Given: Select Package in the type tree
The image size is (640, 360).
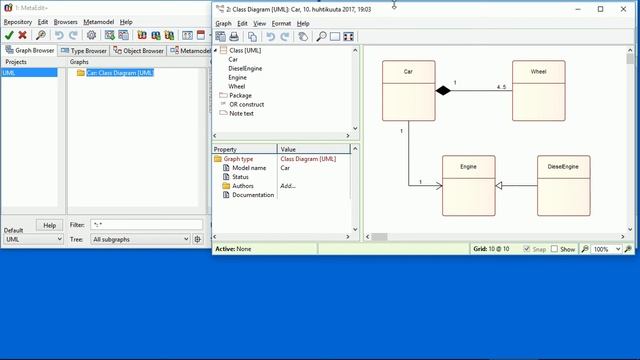Looking at the screenshot, I should tap(240, 96).
